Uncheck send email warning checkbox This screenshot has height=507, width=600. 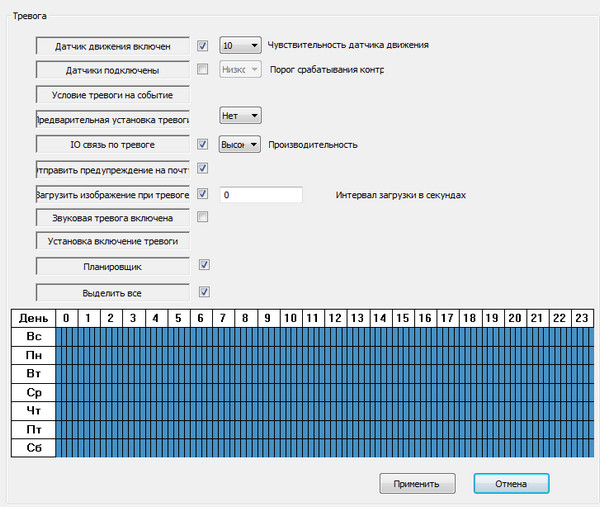203,169
